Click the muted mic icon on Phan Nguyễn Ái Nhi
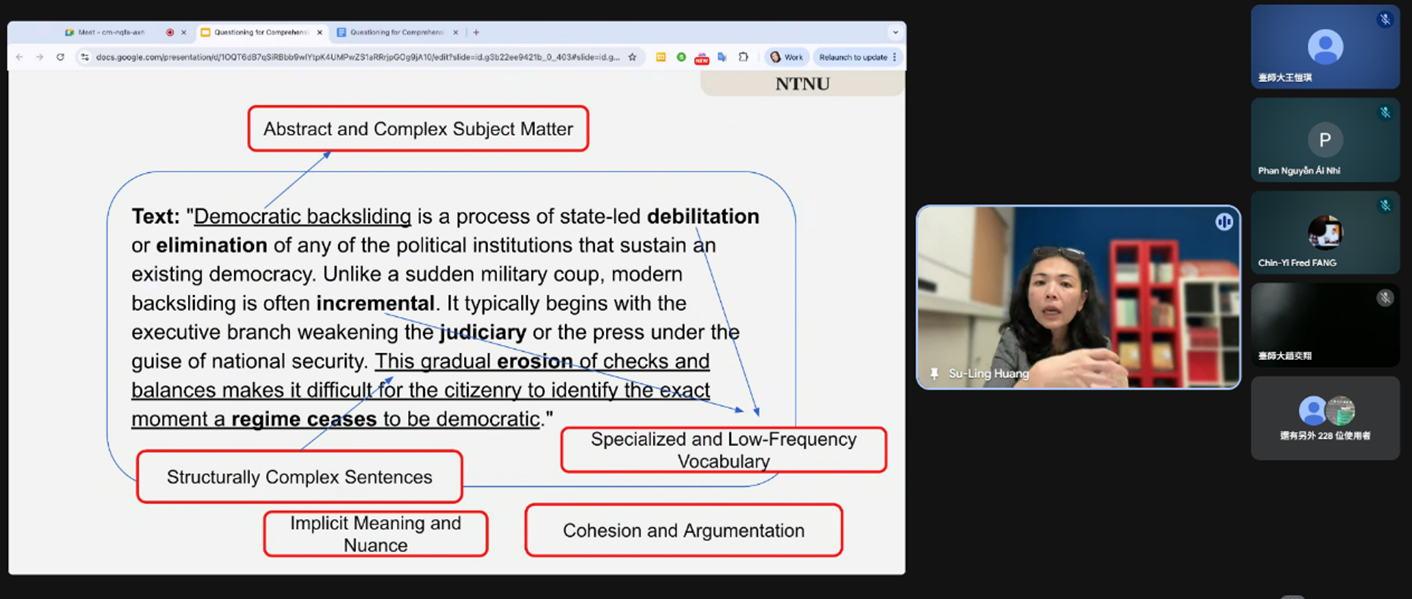Viewport: 1412px width, 599px height. (1384, 113)
